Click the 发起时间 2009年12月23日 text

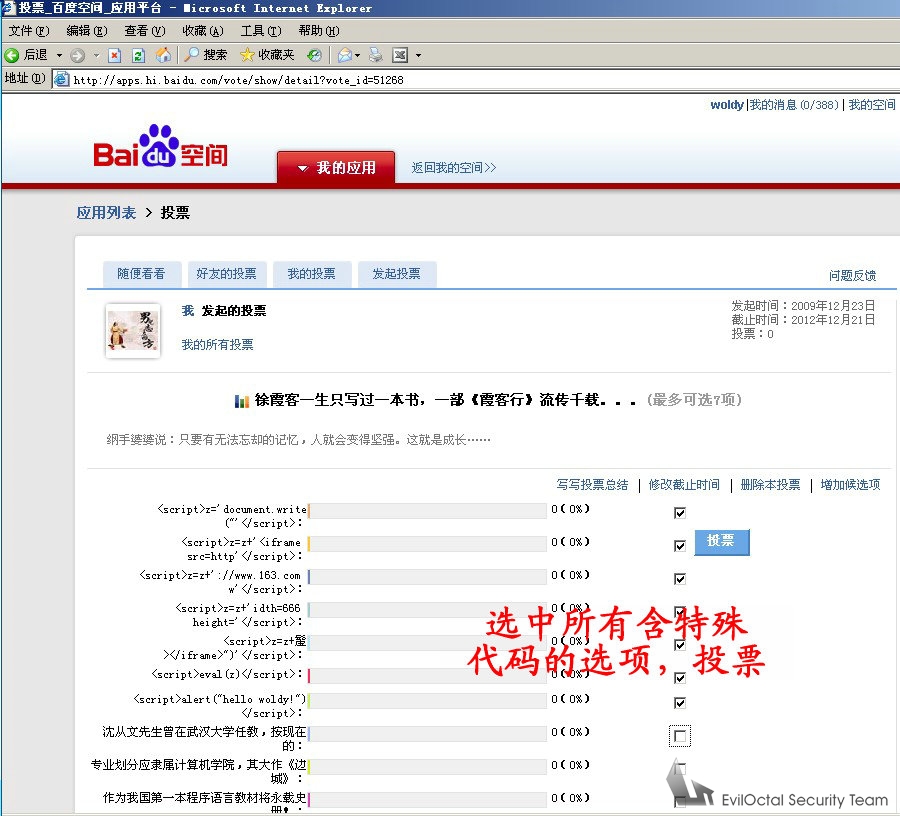tap(803, 306)
